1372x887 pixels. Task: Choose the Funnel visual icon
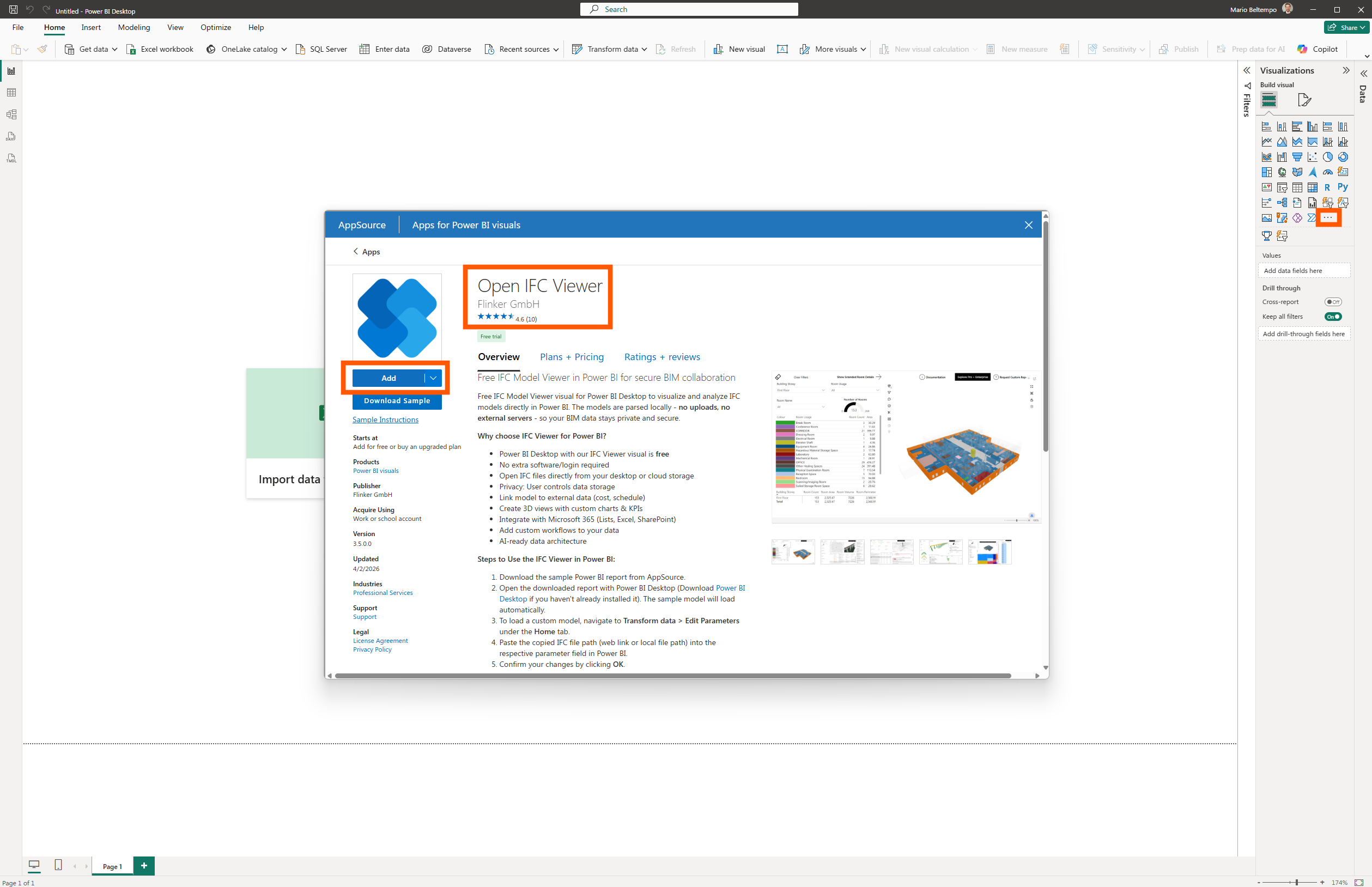[1297, 157]
